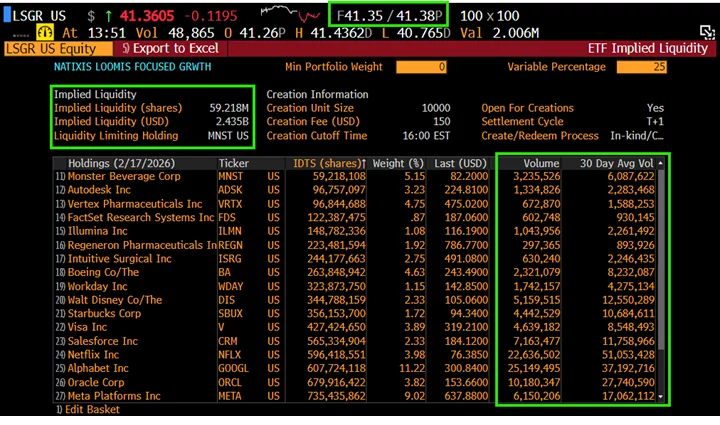Select the LSGR US Equity field
Image resolution: width=720 pixels, height=425 pixels.
click(x=58, y=49)
